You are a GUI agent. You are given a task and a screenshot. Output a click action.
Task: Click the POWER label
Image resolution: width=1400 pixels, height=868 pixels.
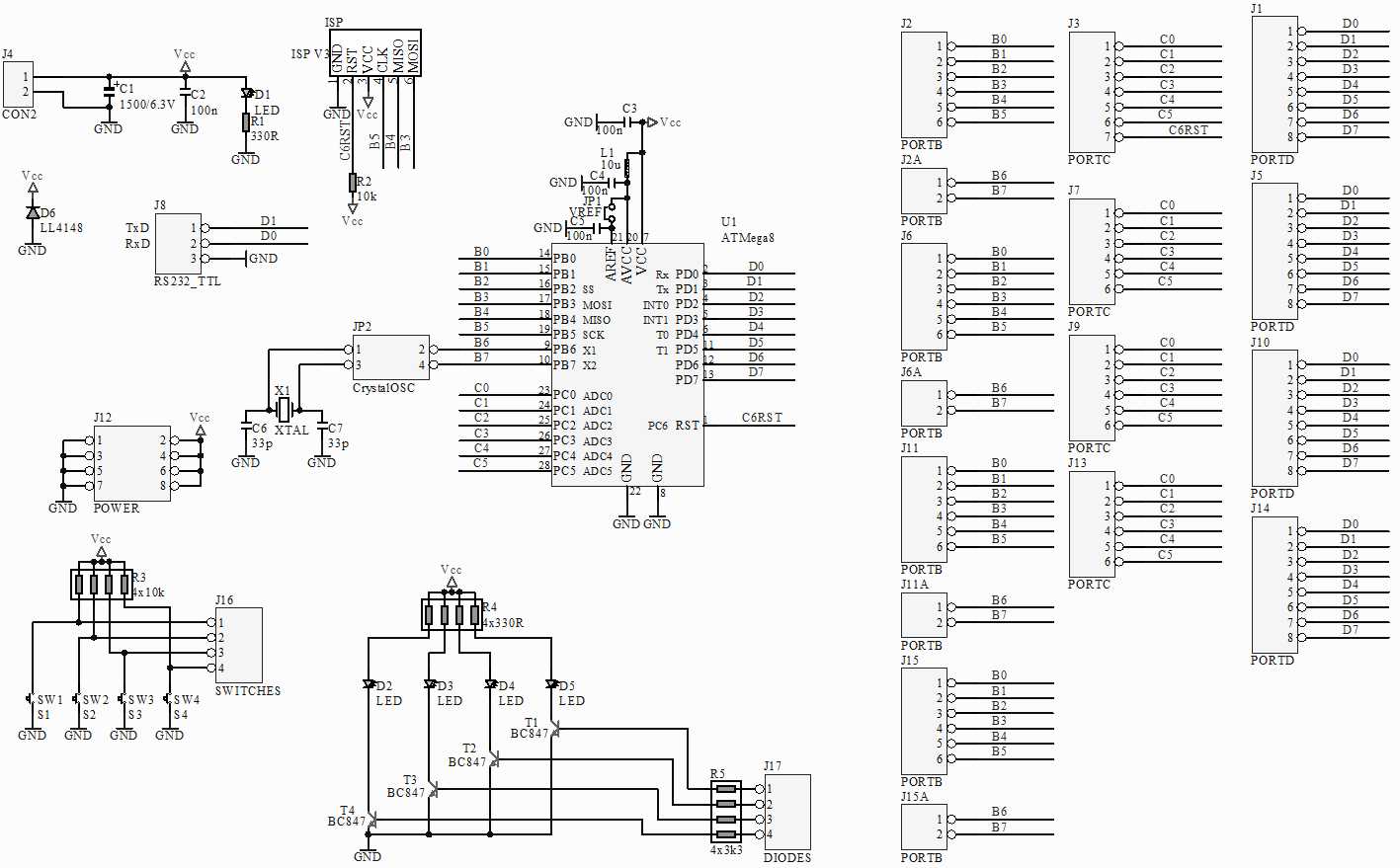[x=117, y=509]
